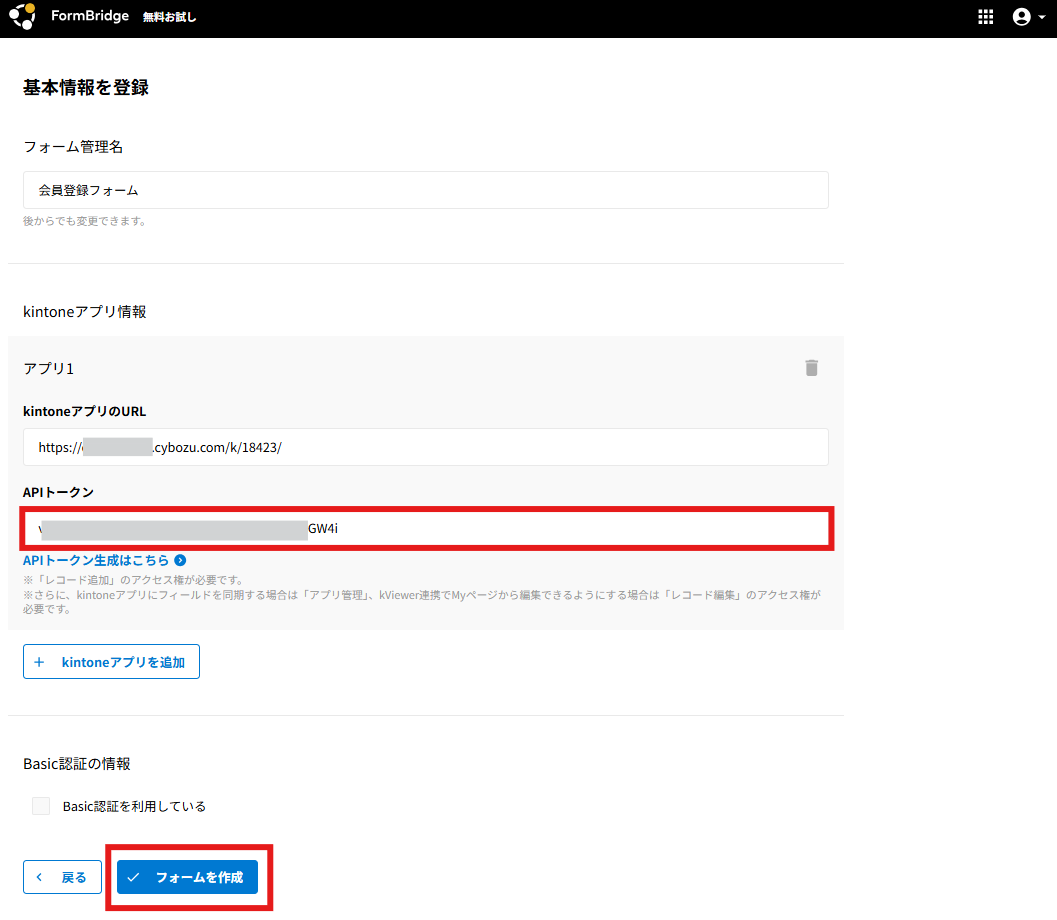Go back with the 戻る button
Screen dimensions: 1057x920
[62, 877]
